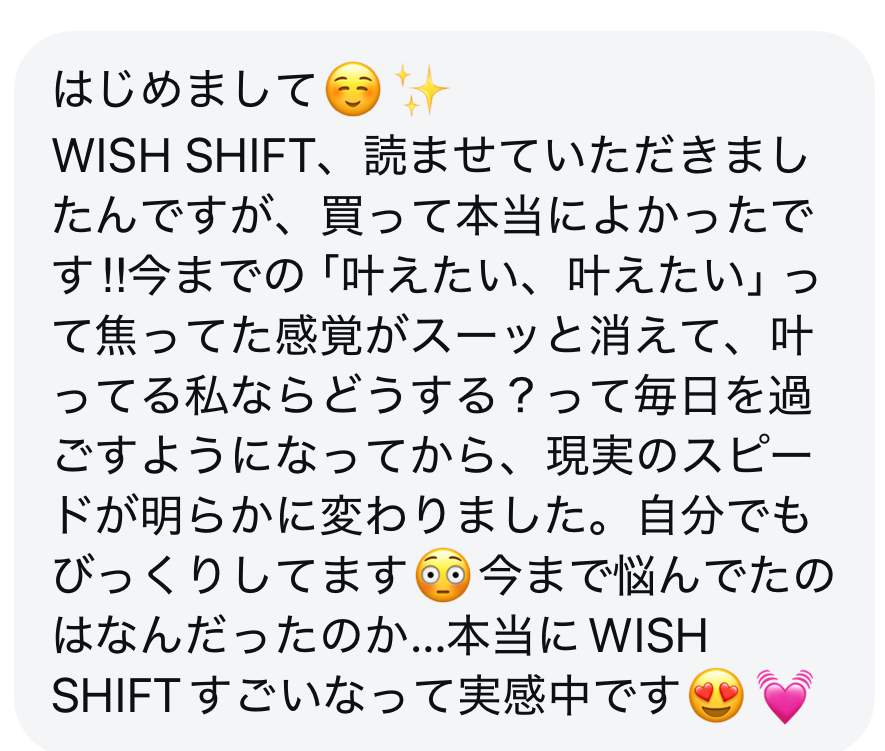This screenshot has height=751, width=885.
Task: Click the text 現実のスピード
Action: 678,455
